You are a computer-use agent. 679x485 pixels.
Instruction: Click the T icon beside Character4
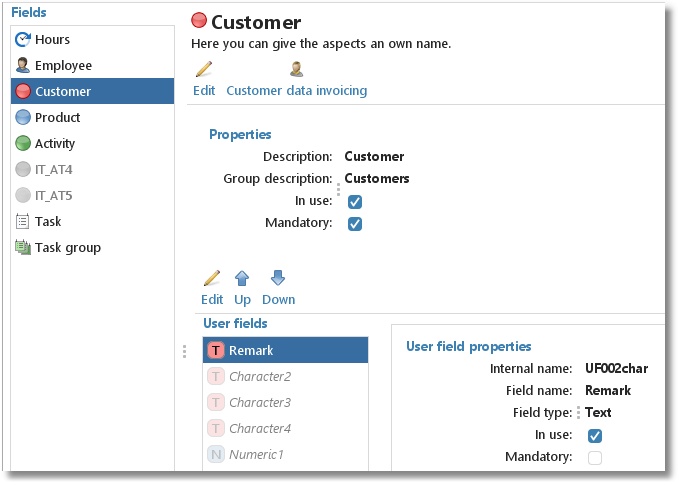216,428
